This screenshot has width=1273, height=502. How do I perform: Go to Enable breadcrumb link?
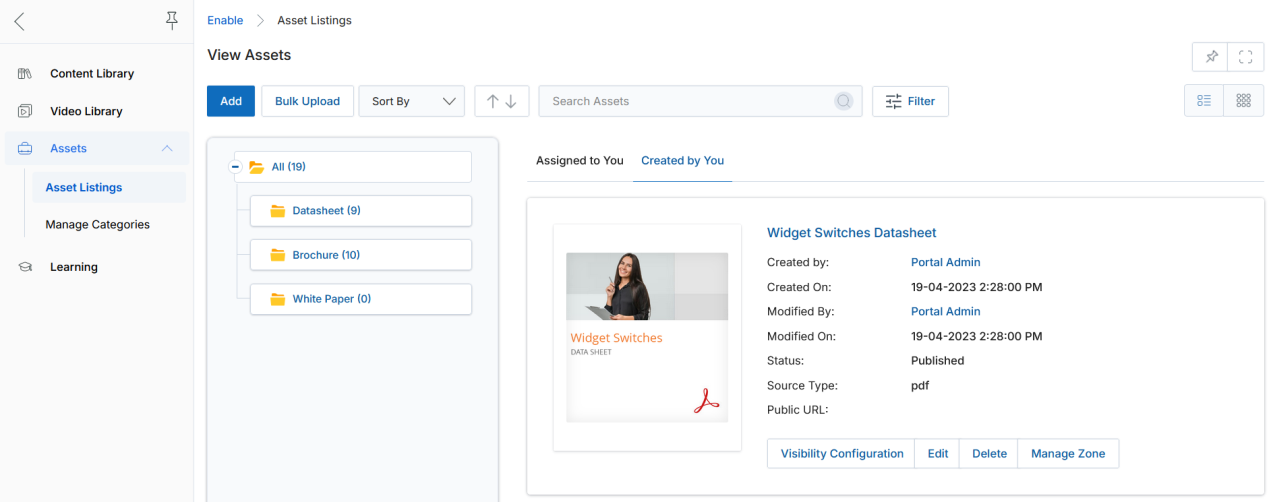pyautogui.click(x=225, y=20)
